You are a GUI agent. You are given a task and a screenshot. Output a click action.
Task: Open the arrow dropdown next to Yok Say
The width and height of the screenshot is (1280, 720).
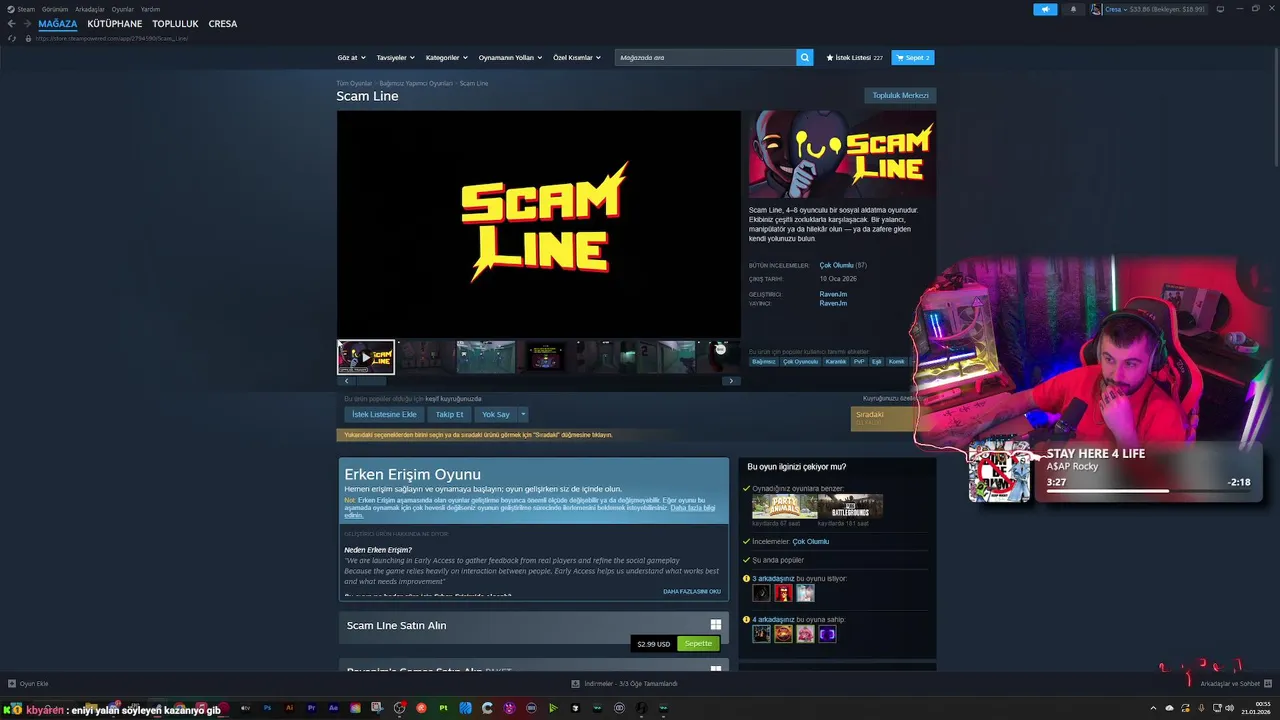pyautogui.click(x=522, y=414)
